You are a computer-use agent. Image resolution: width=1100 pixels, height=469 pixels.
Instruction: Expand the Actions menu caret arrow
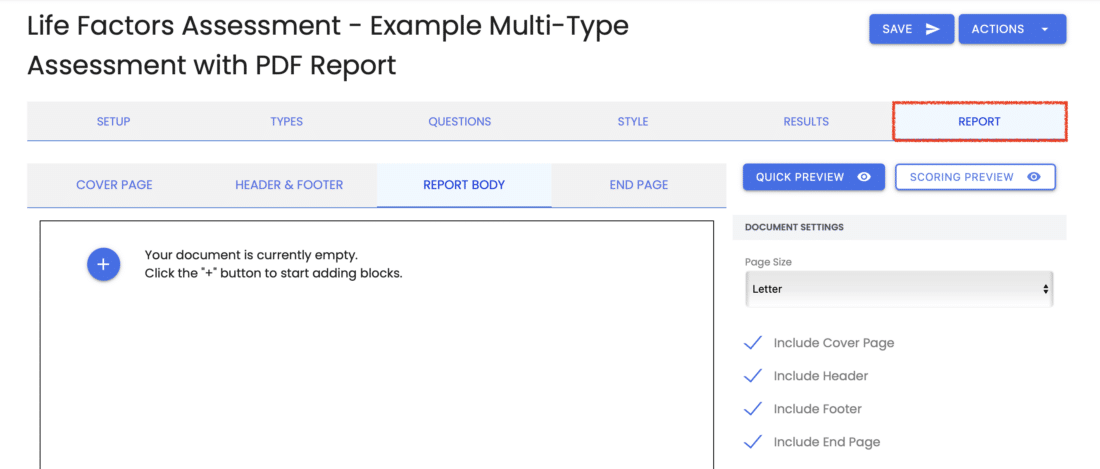(1045, 29)
